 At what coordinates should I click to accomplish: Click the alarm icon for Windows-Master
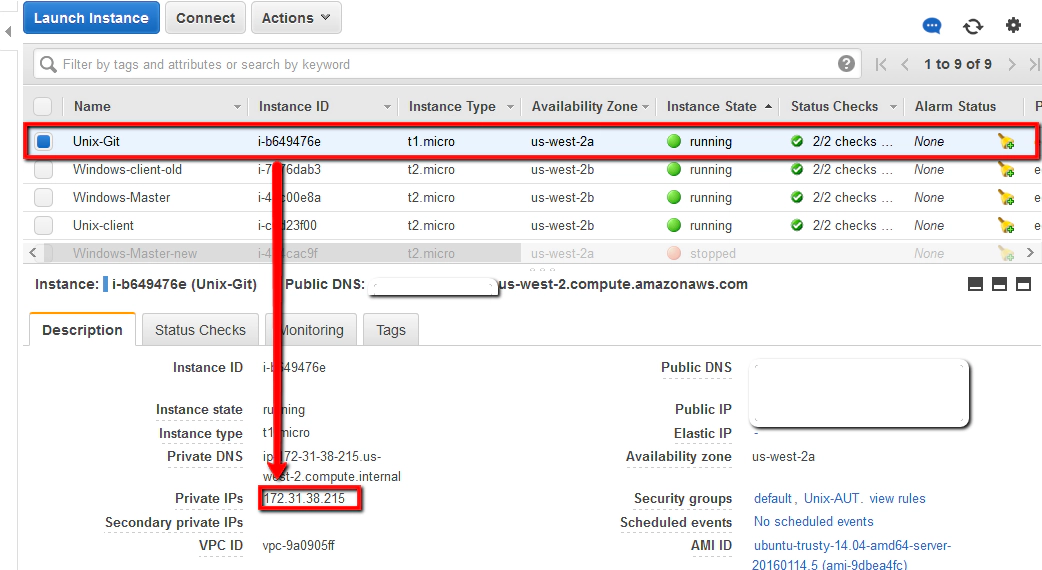(1006, 197)
